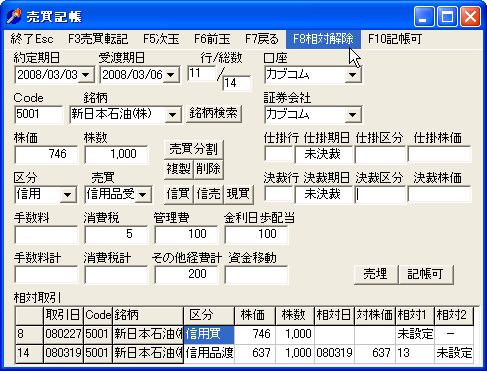Click the empty 手数料 input field
This screenshot has width=487, height=371.
pos(46,235)
